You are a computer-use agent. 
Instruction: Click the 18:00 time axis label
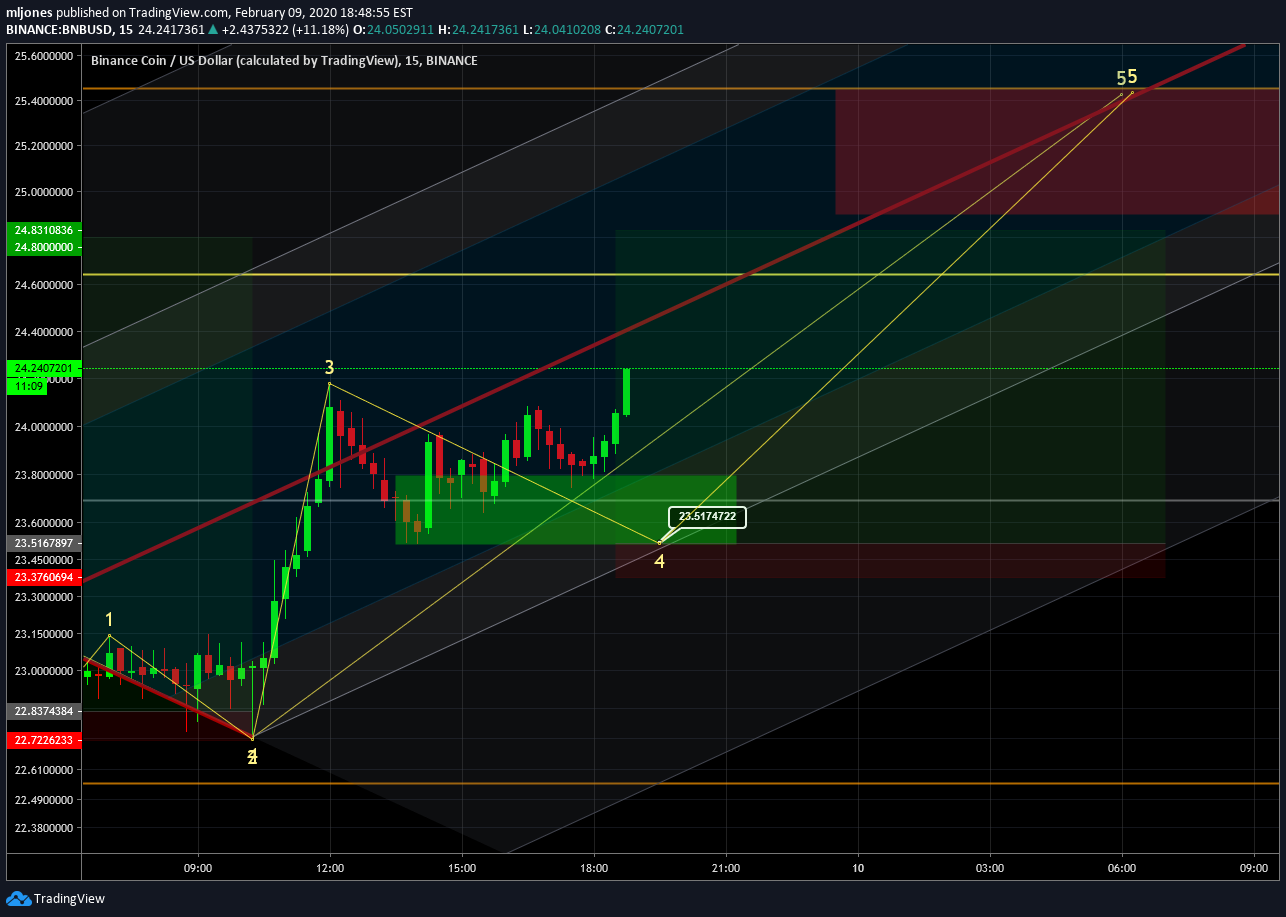tap(594, 868)
